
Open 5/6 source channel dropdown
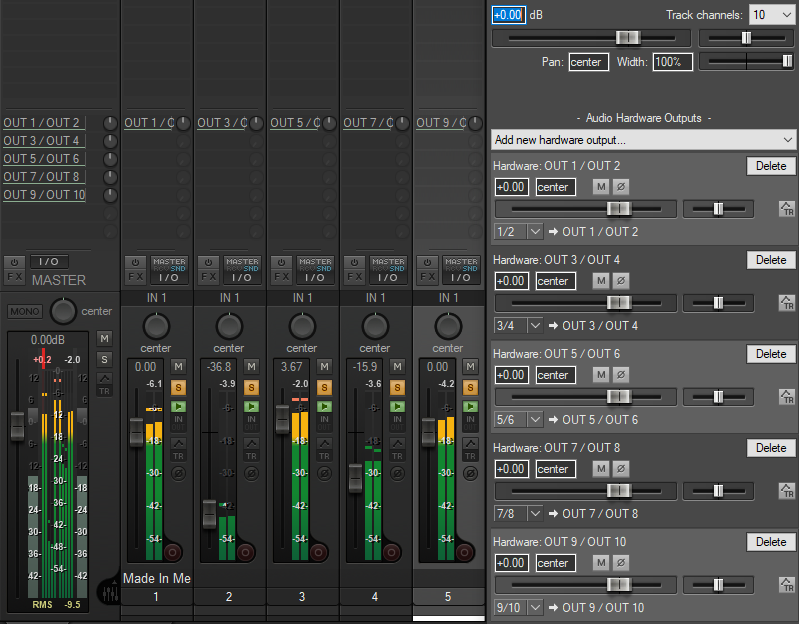(519, 420)
